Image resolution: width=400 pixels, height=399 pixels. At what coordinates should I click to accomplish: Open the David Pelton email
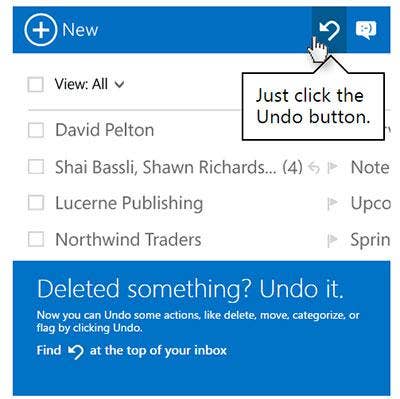(x=104, y=130)
